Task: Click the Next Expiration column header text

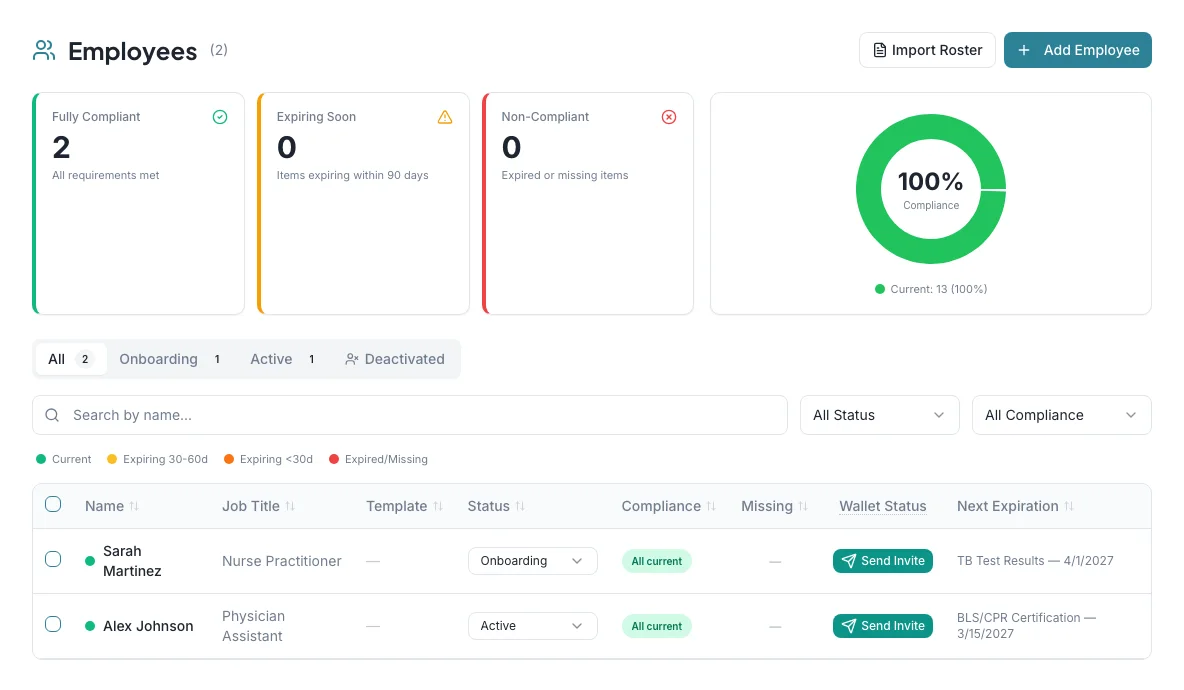Action: [1007, 507]
